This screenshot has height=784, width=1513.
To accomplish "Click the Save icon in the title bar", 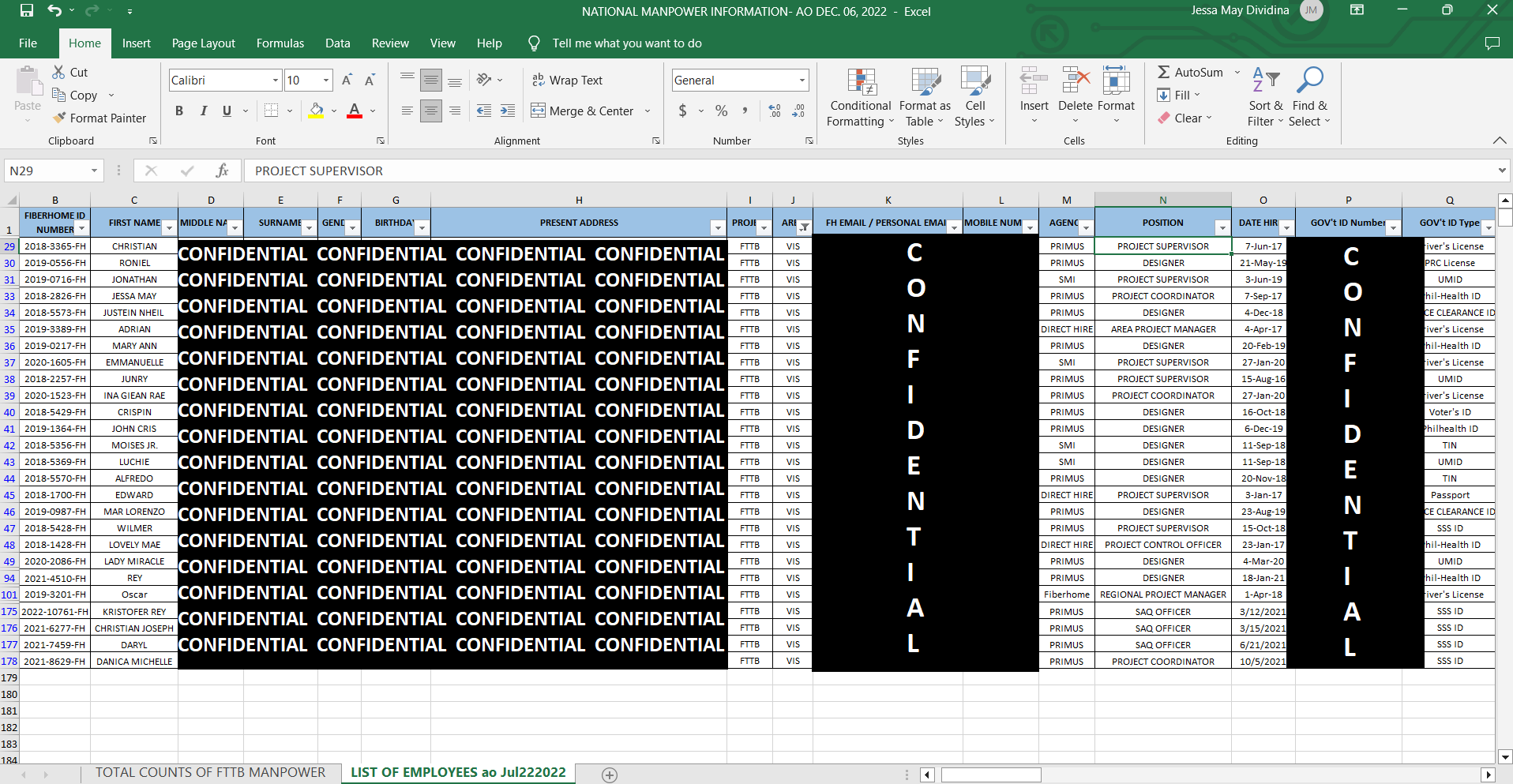I will [x=27, y=11].
